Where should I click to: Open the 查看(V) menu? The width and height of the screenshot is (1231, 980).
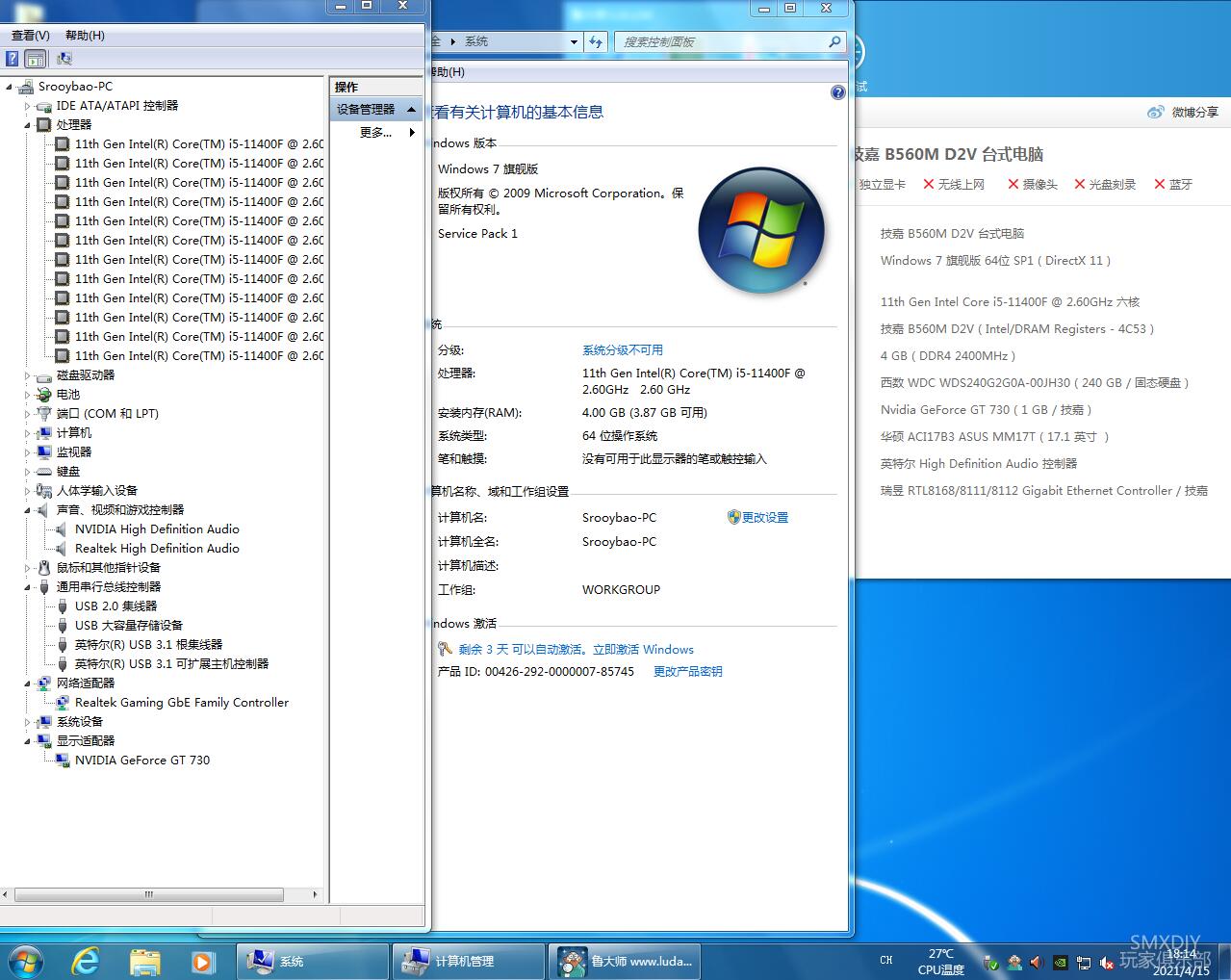(29, 35)
